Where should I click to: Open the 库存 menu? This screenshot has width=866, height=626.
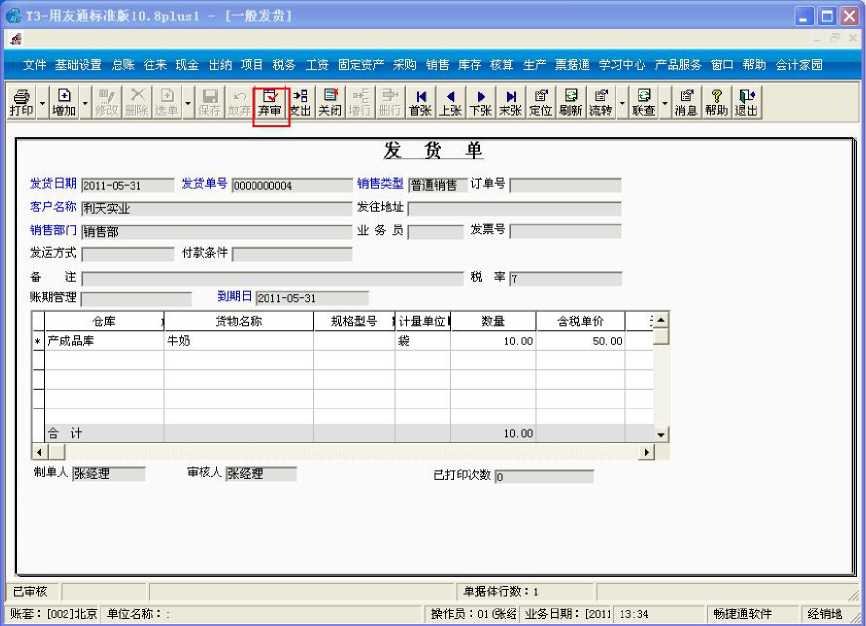[x=469, y=65]
